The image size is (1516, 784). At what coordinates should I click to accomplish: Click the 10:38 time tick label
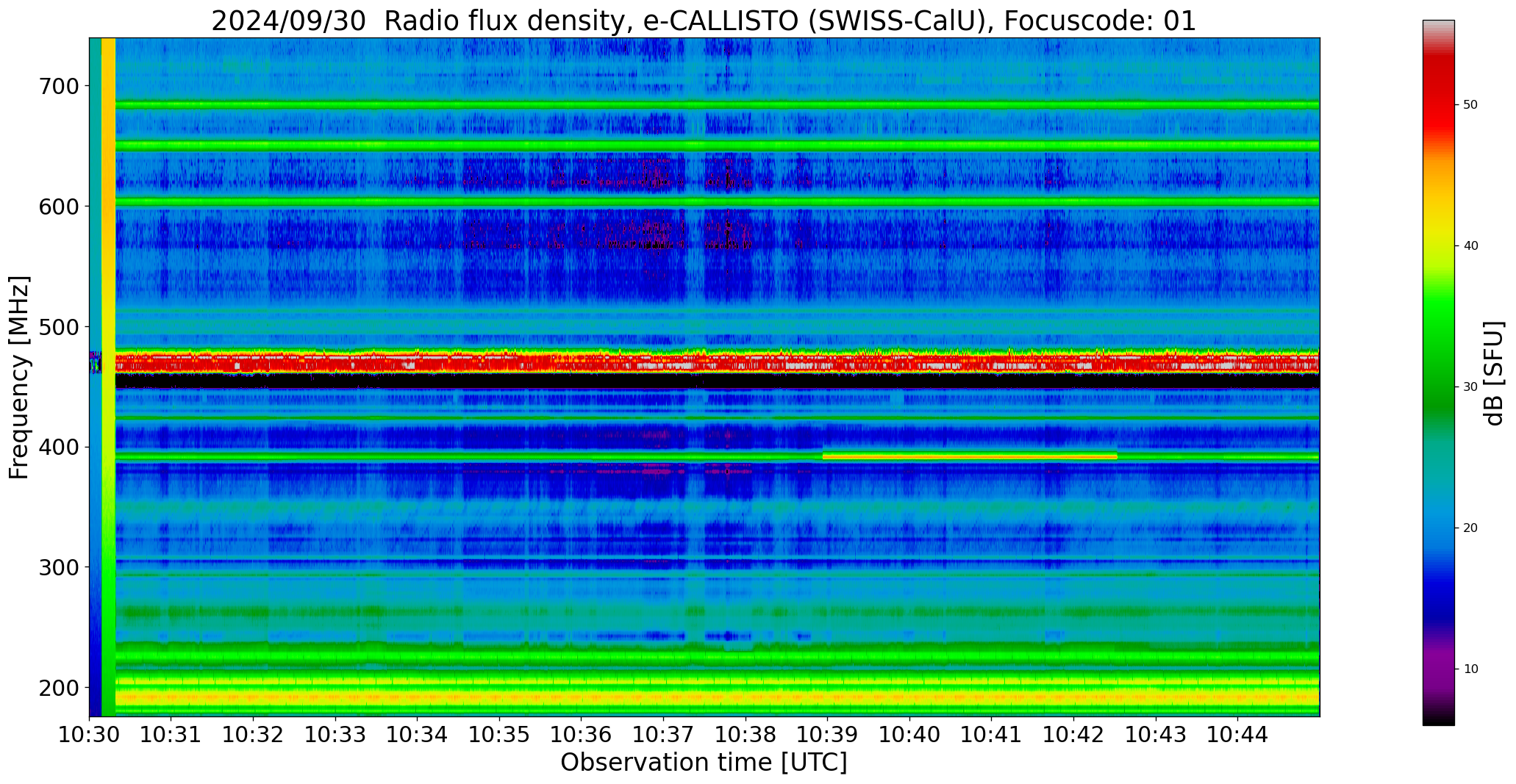(x=746, y=734)
